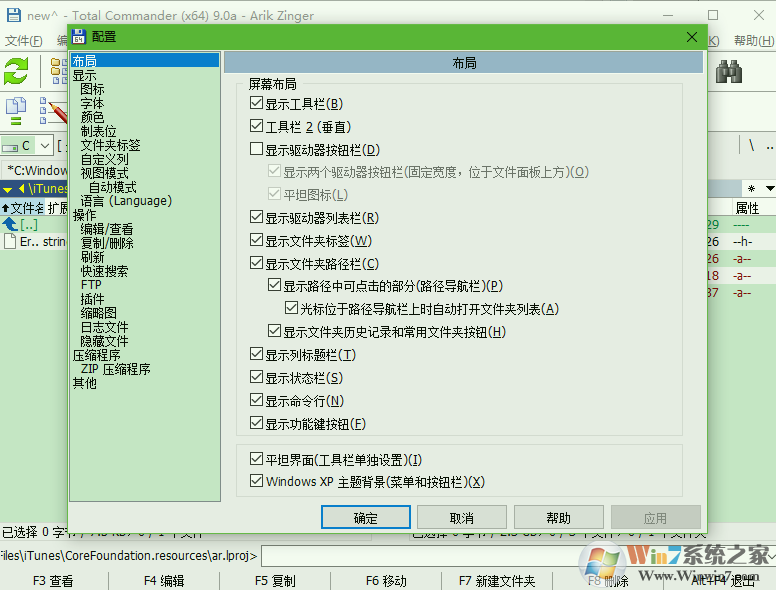Click the 帮助 button in dialog
776x590 pixels.
pos(559,517)
